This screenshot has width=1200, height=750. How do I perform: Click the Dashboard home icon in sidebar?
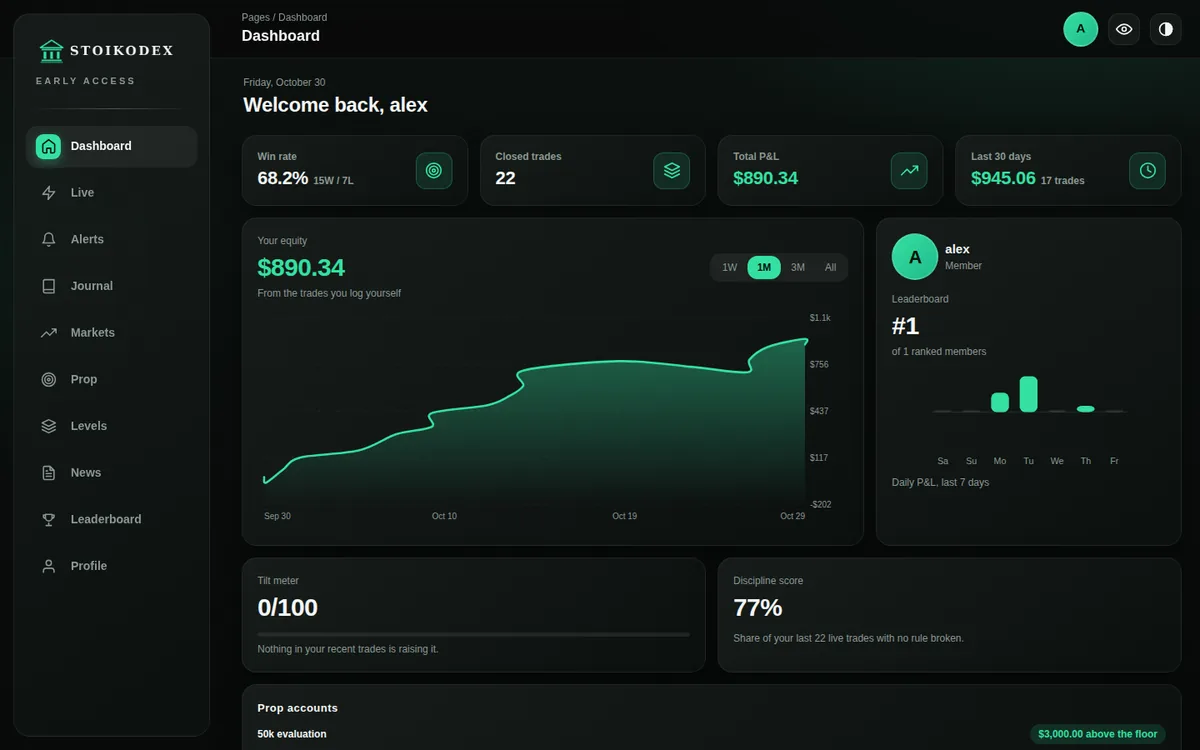pyautogui.click(x=49, y=146)
